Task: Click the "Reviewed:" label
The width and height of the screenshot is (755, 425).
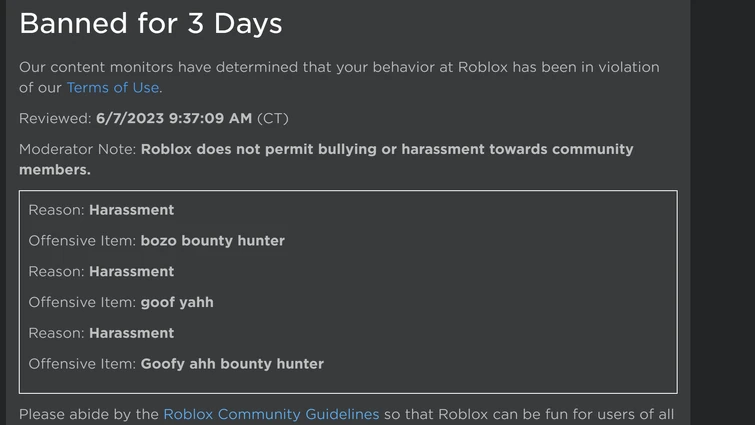Action: point(55,118)
